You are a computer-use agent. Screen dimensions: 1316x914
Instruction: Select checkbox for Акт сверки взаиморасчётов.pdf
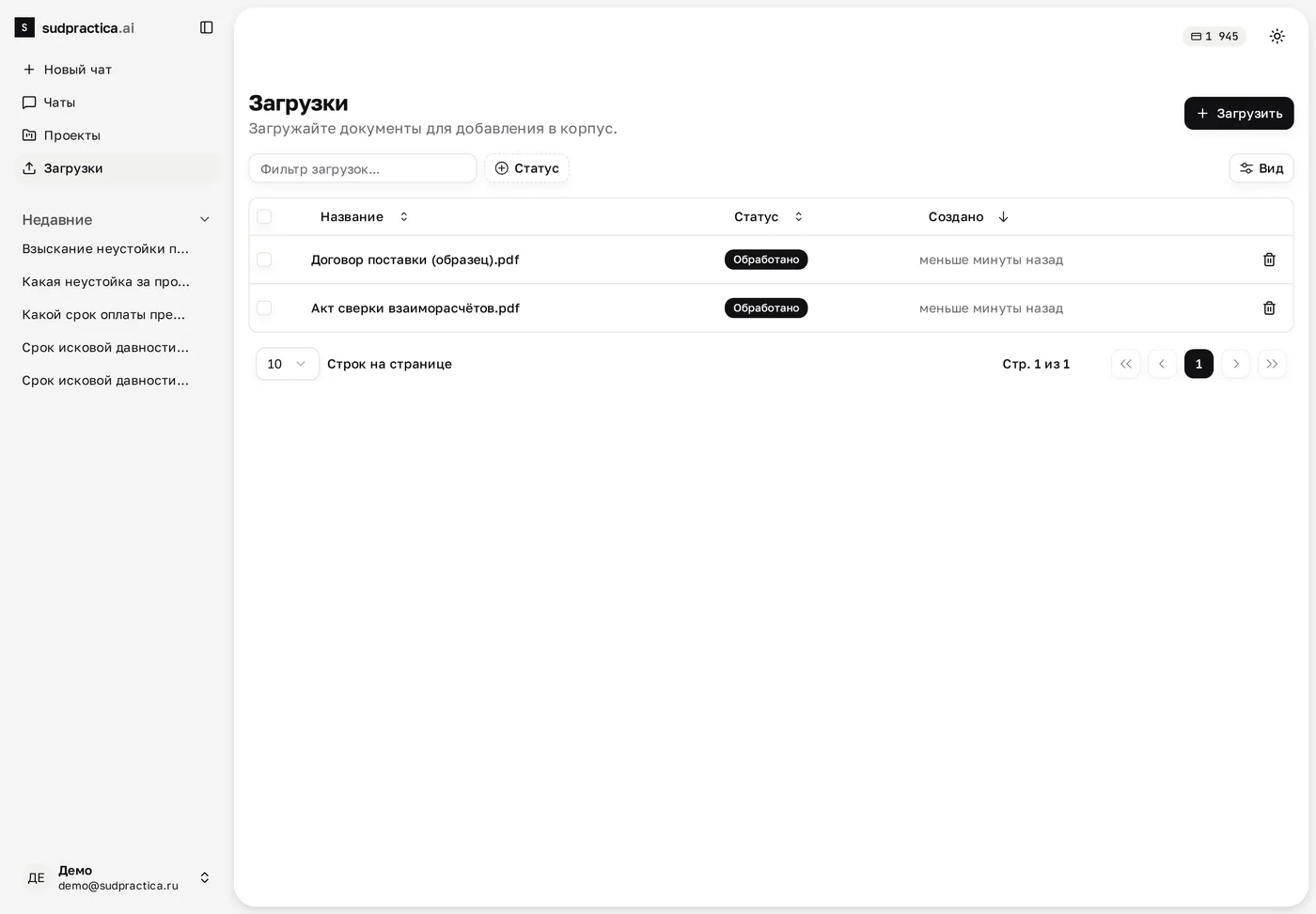click(x=264, y=307)
